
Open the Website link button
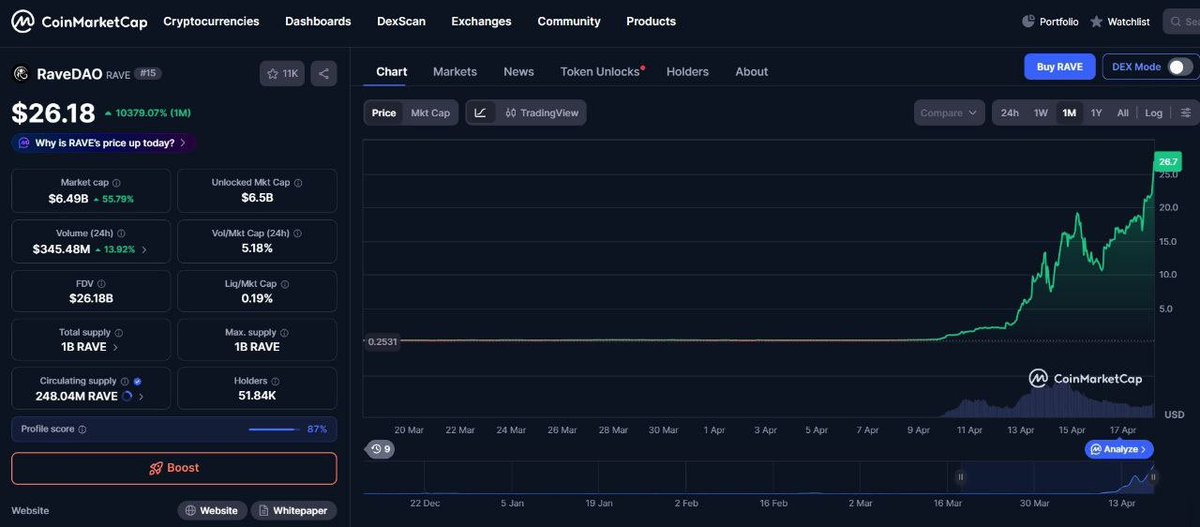(x=212, y=510)
